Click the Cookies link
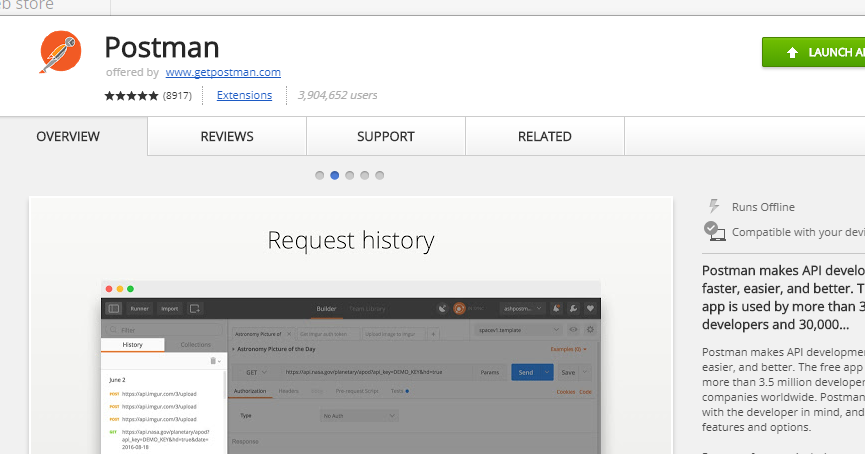The image size is (865, 454). [565, 392]
